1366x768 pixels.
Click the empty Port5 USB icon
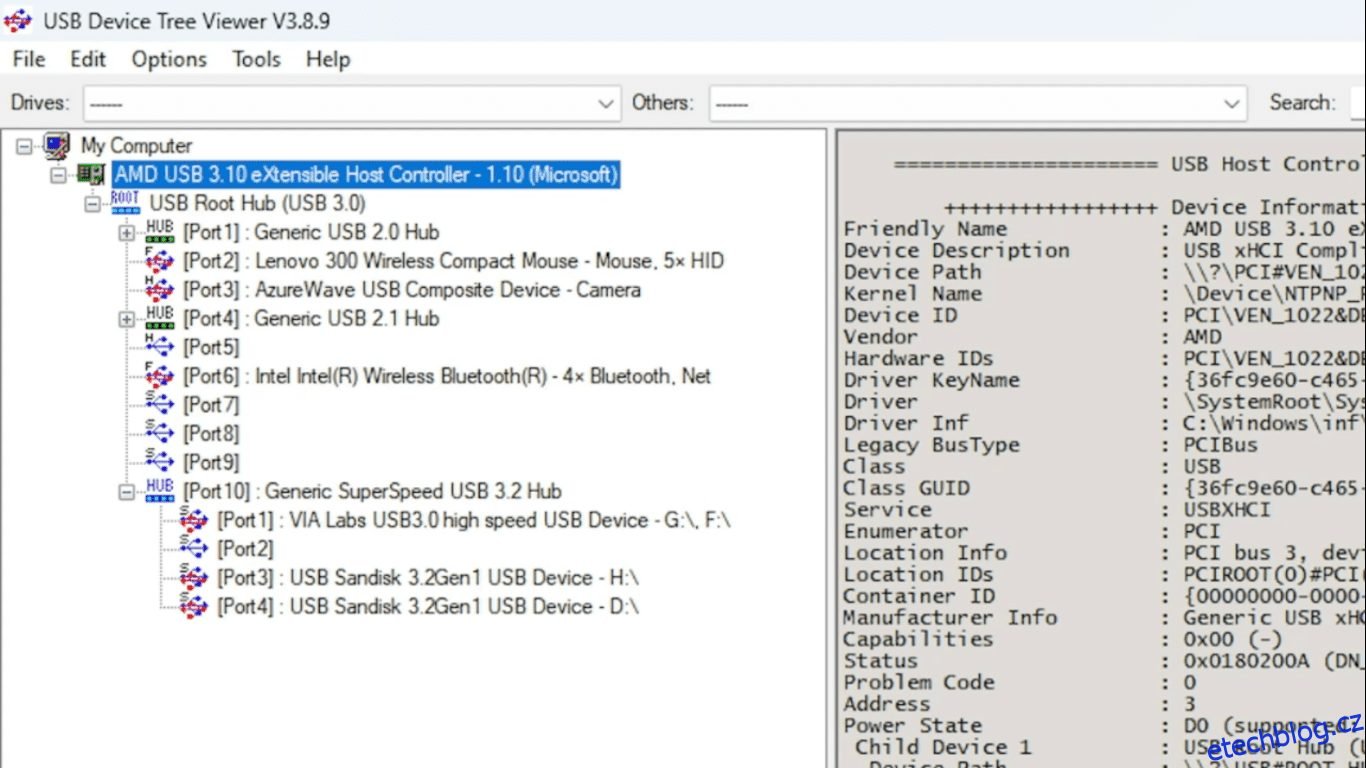159,347
